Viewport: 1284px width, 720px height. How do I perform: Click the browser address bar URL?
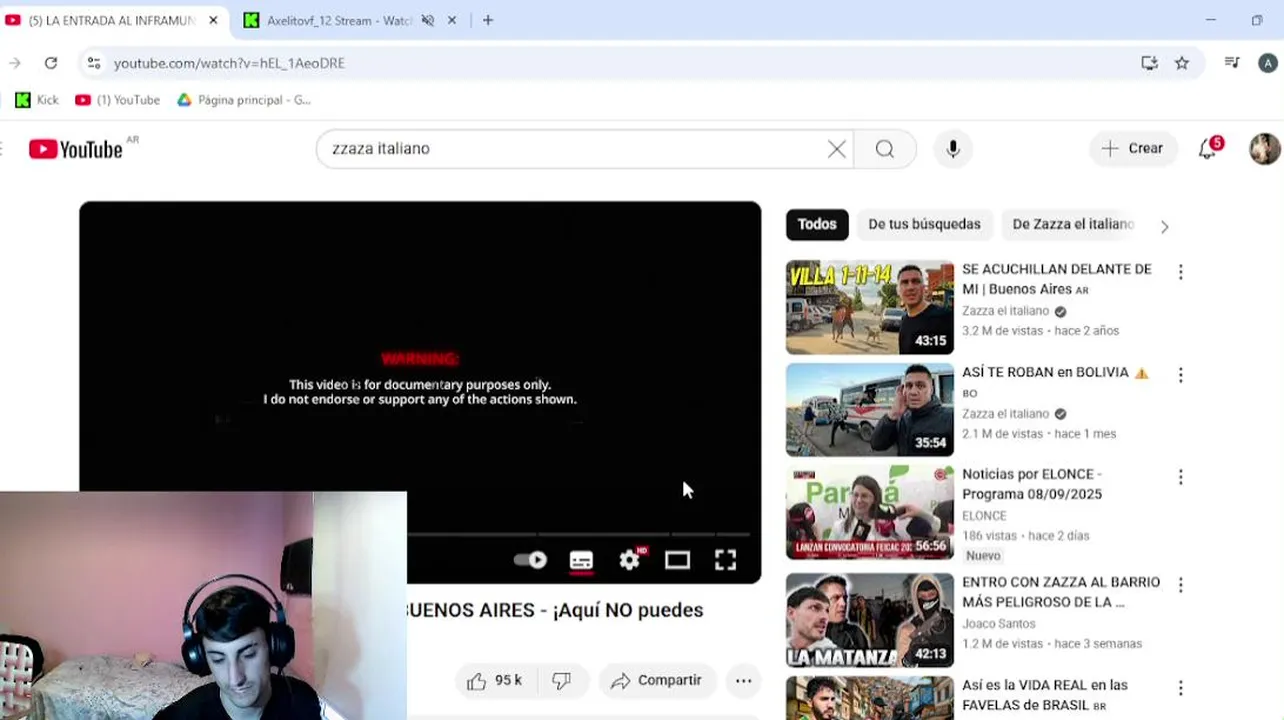click(x=229, y=63)
